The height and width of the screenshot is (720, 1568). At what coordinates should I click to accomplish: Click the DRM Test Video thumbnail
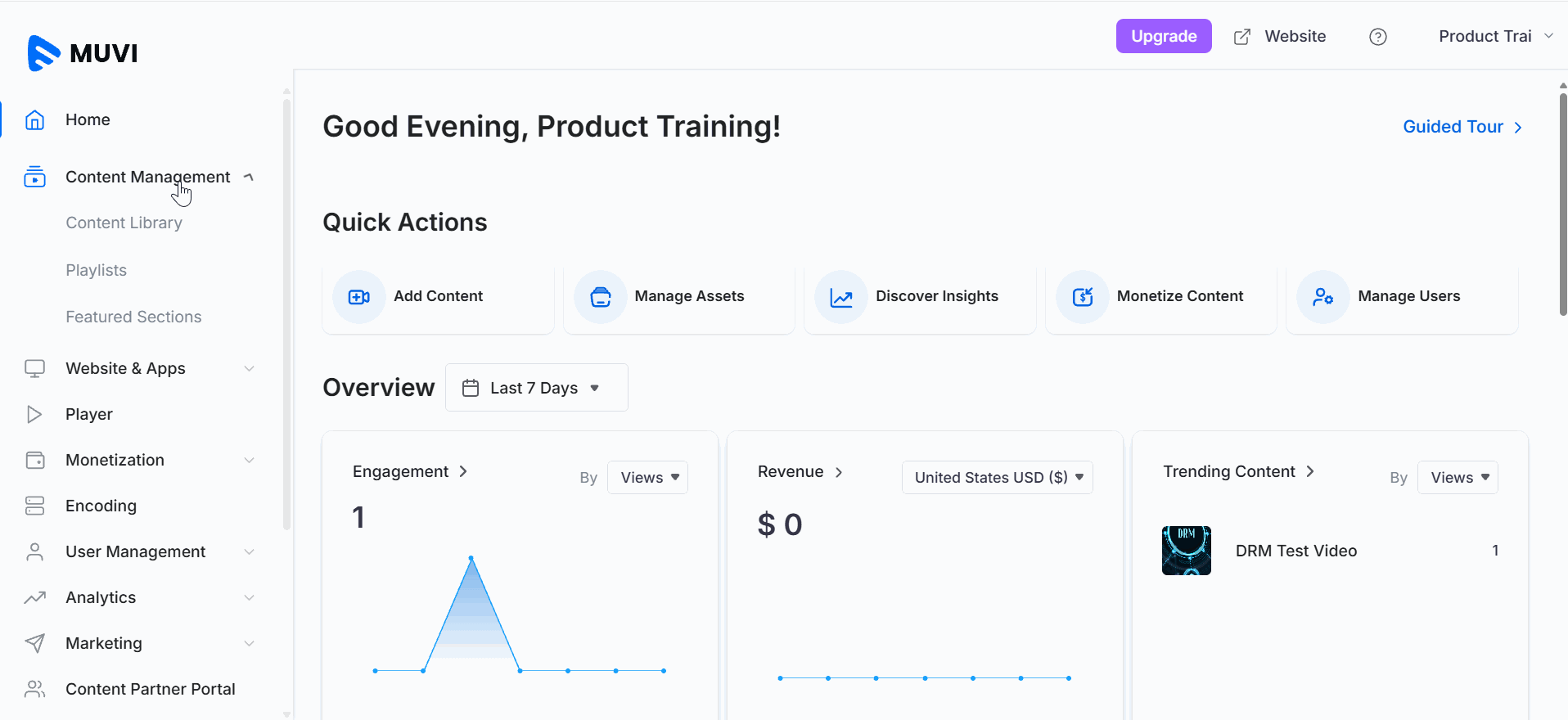click(1186, 551)
